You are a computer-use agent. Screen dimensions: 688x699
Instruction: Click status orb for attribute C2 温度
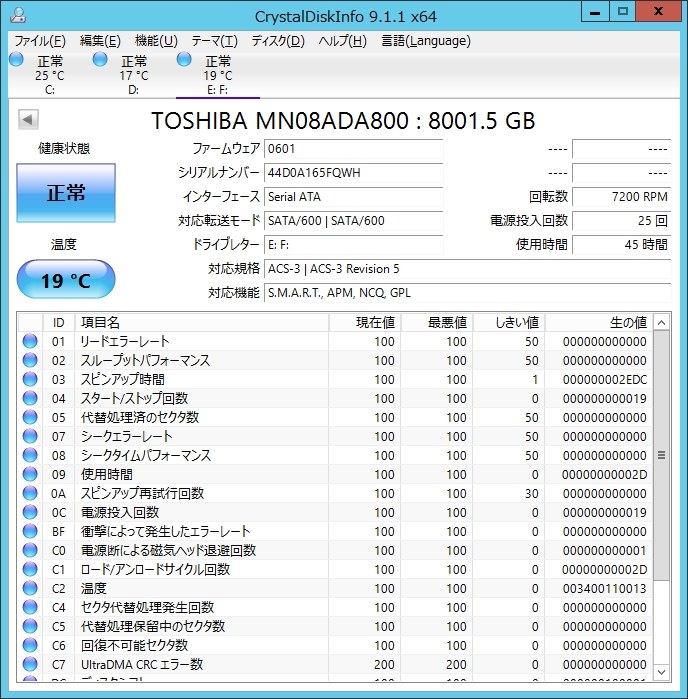[x=30, y=588]
